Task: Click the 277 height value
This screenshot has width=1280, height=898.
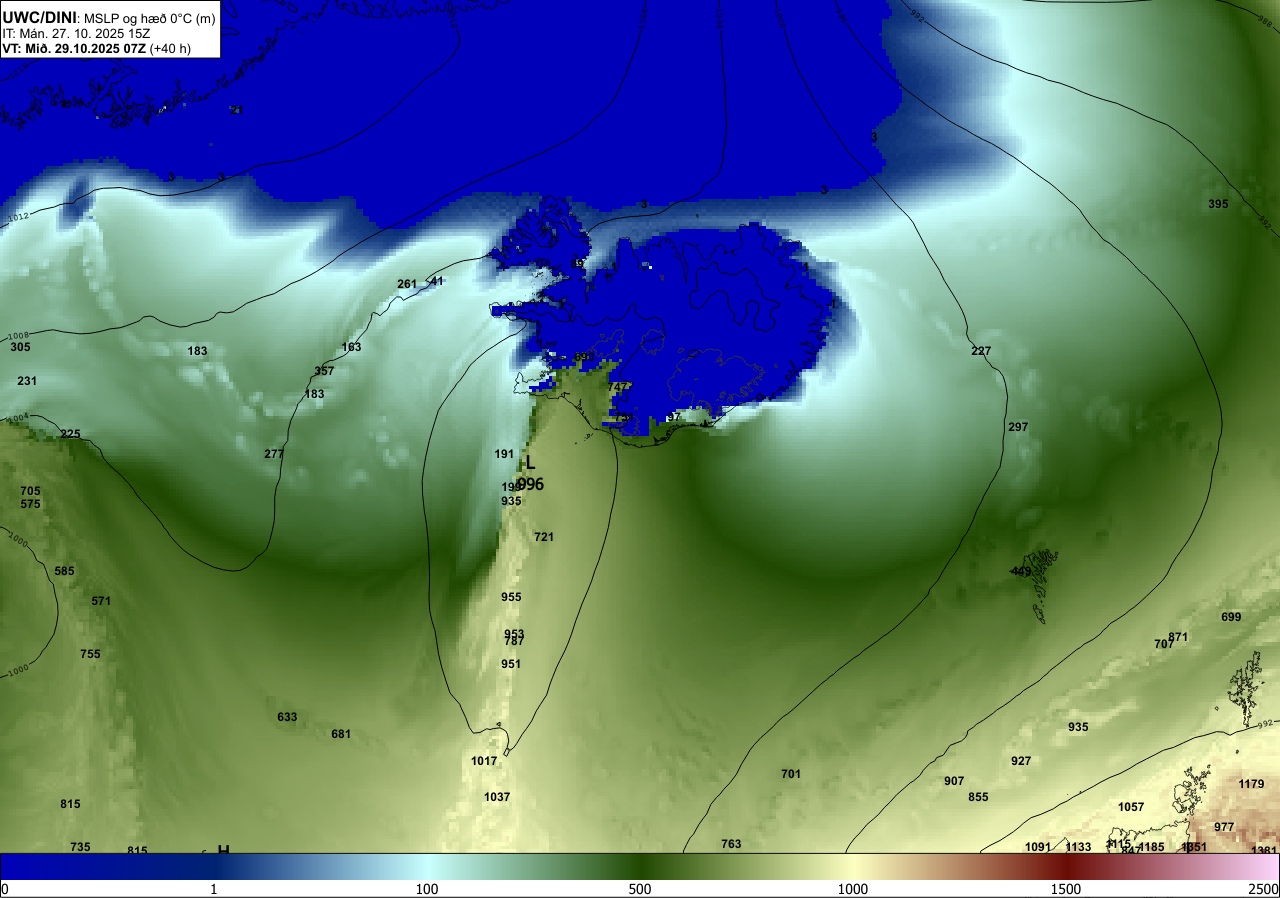Action: coord(274,454)
